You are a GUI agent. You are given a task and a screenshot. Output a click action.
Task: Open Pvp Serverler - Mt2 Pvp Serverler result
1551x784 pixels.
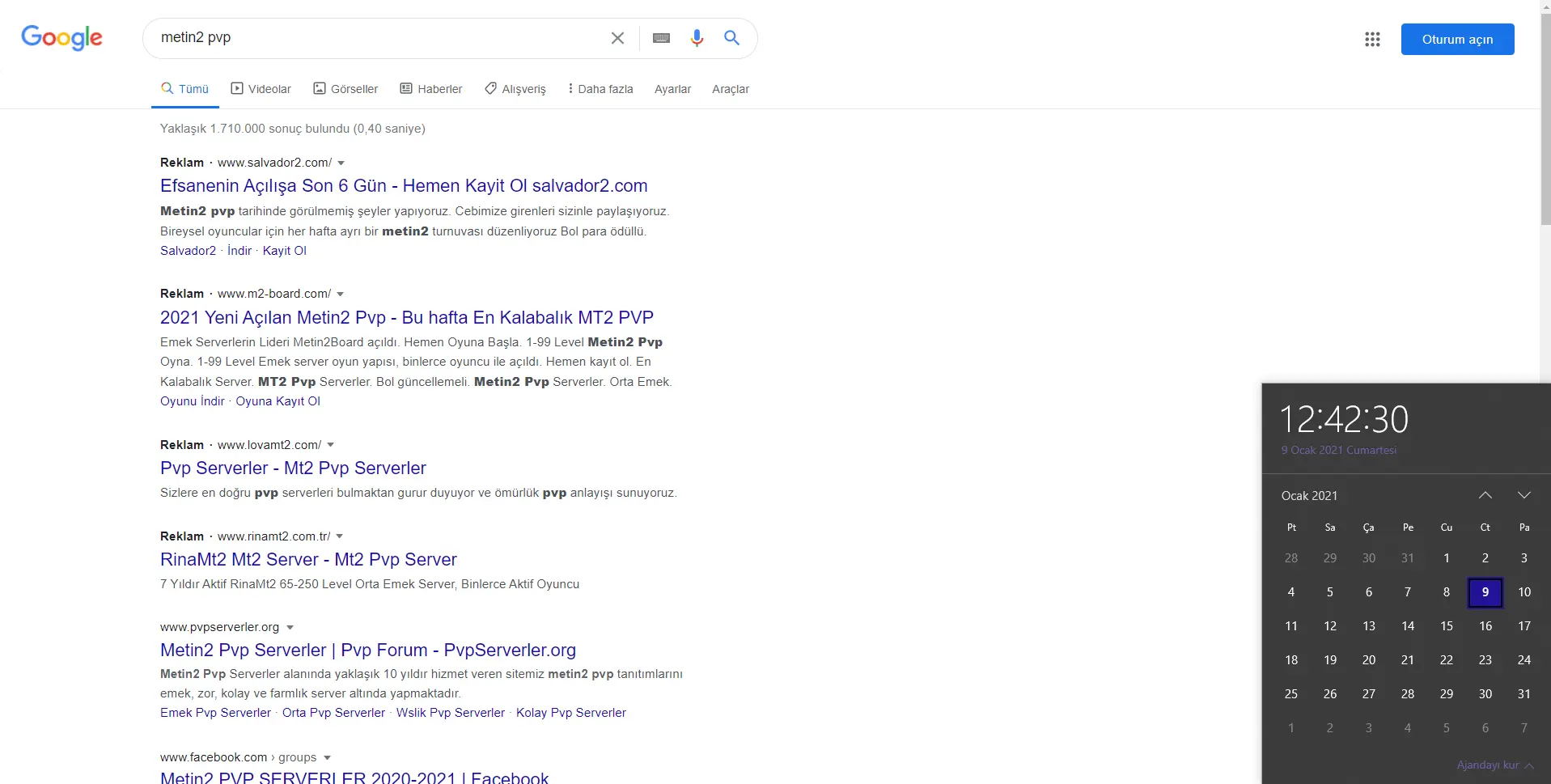tap(293, 468)
